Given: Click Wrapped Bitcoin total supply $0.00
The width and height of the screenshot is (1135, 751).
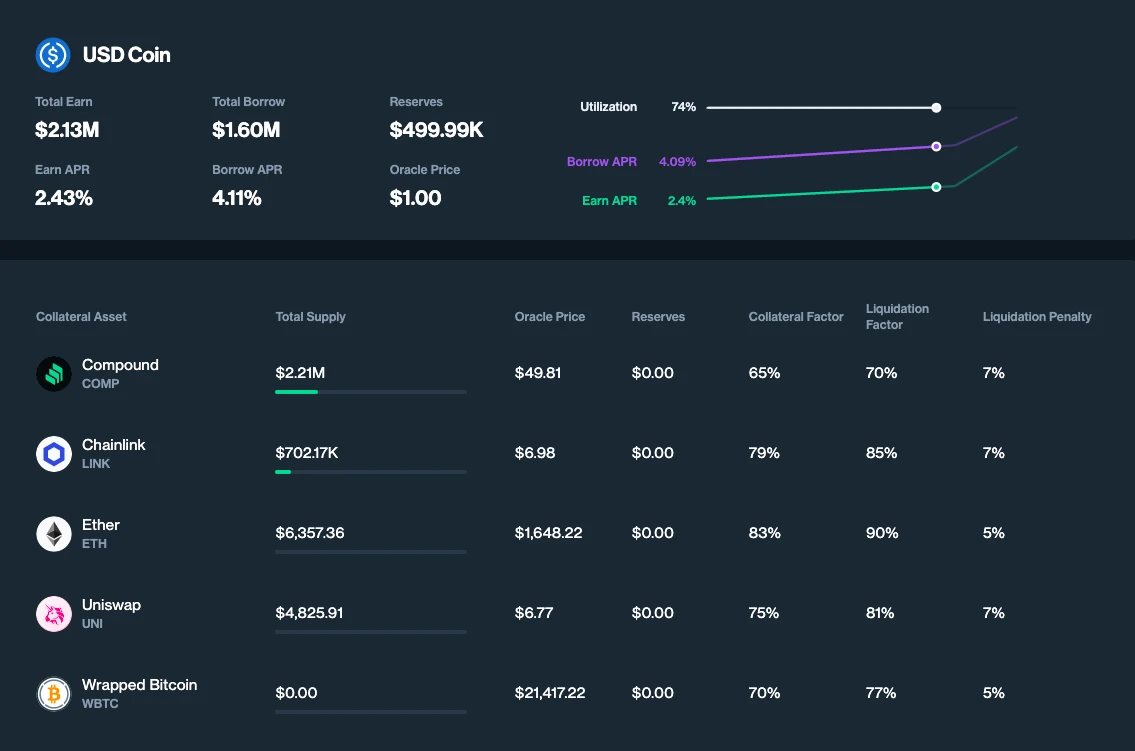Looking at the screenshot, I should tap(296, 693).
